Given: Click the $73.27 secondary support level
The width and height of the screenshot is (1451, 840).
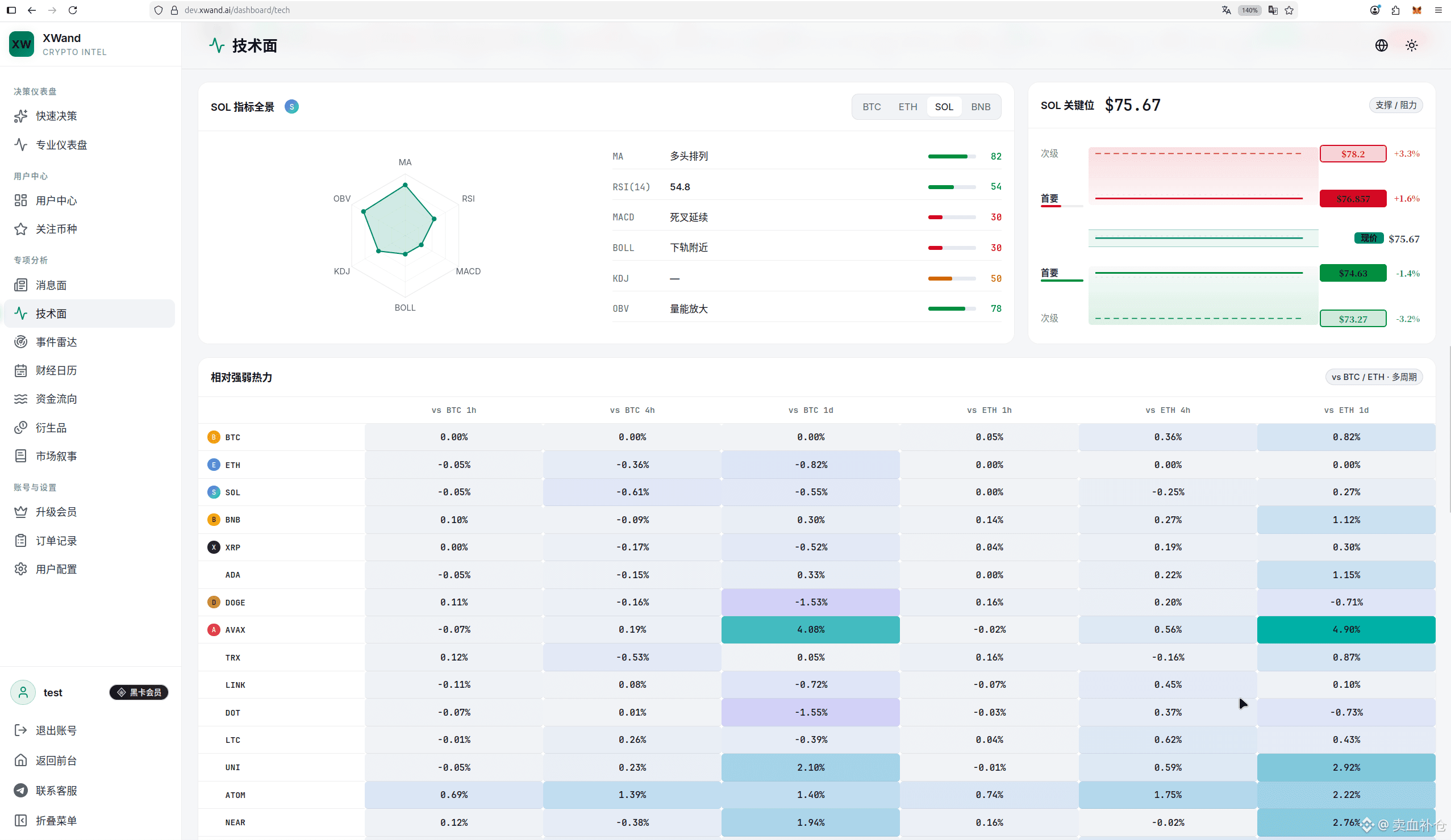Looking at the screenshot, I should (1353, 319).
